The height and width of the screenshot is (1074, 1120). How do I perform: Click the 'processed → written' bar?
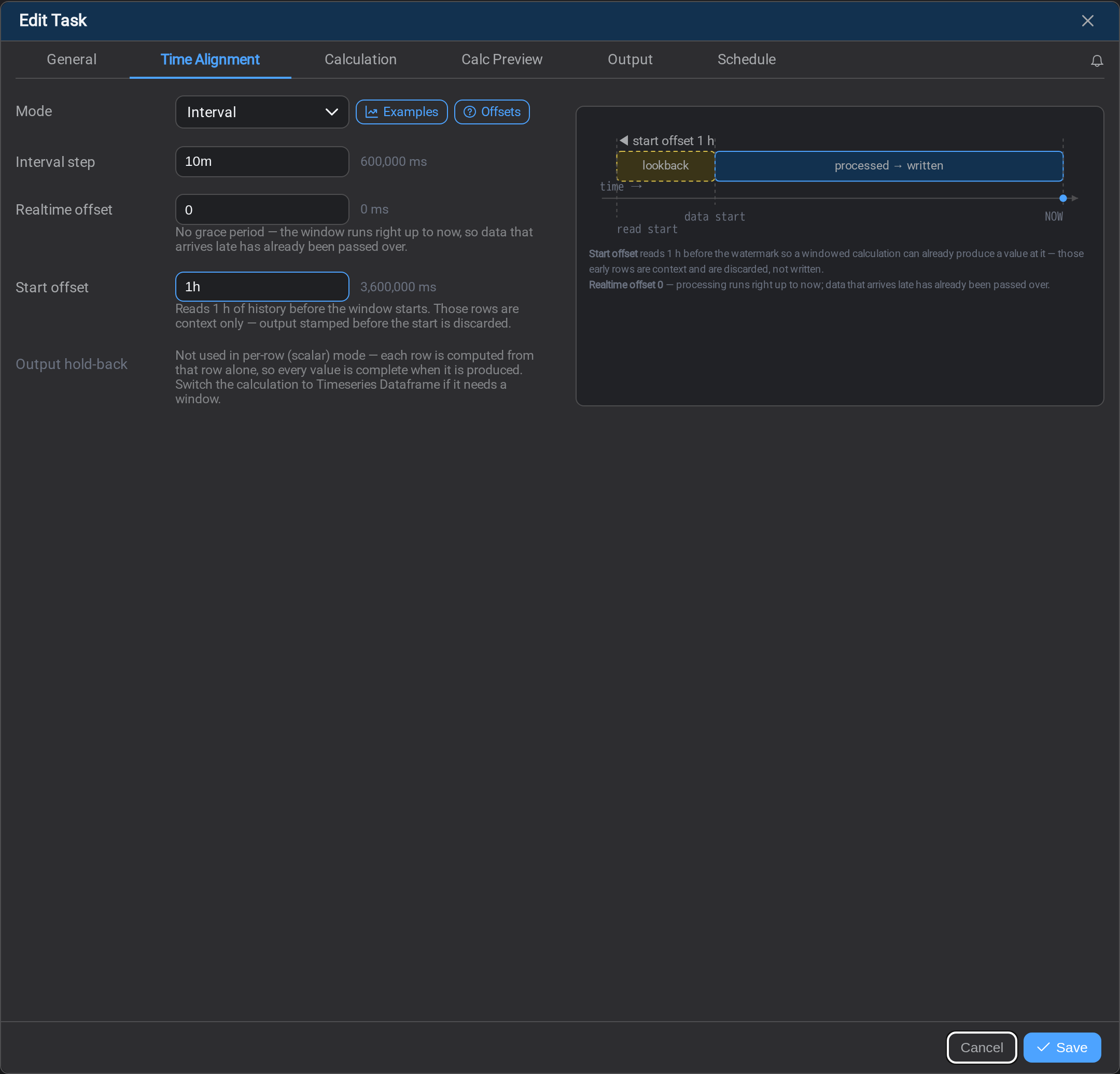pos(889,166)
